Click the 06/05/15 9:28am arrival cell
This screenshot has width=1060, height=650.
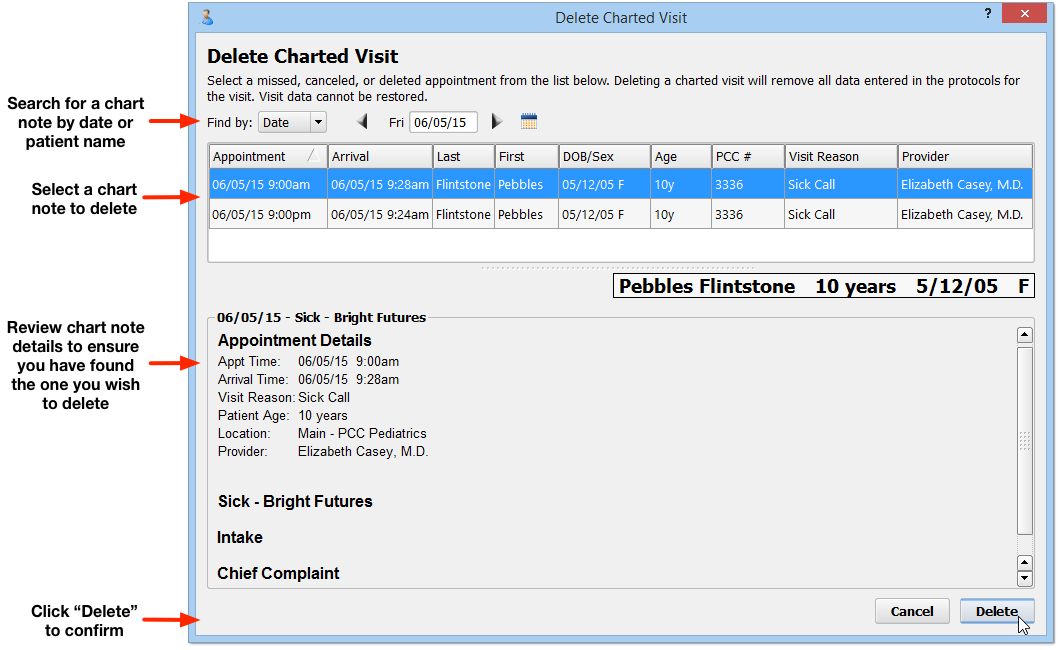point(380,184)
